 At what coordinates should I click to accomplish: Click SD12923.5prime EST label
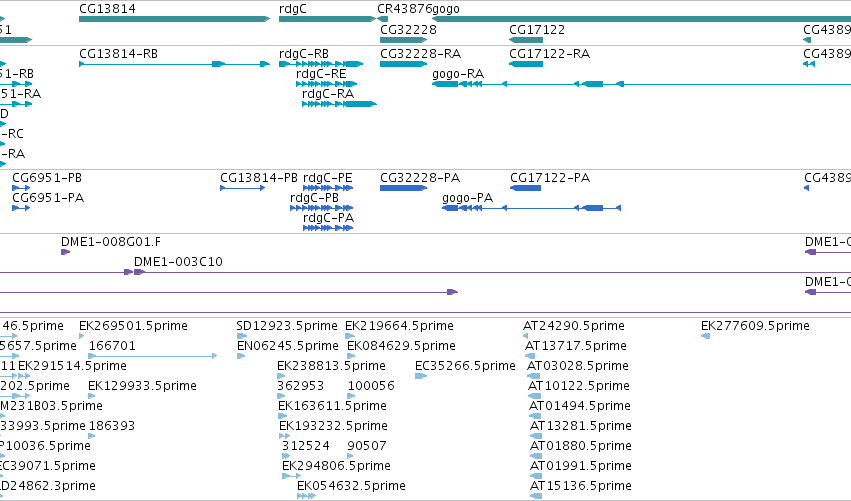point(287,326)
